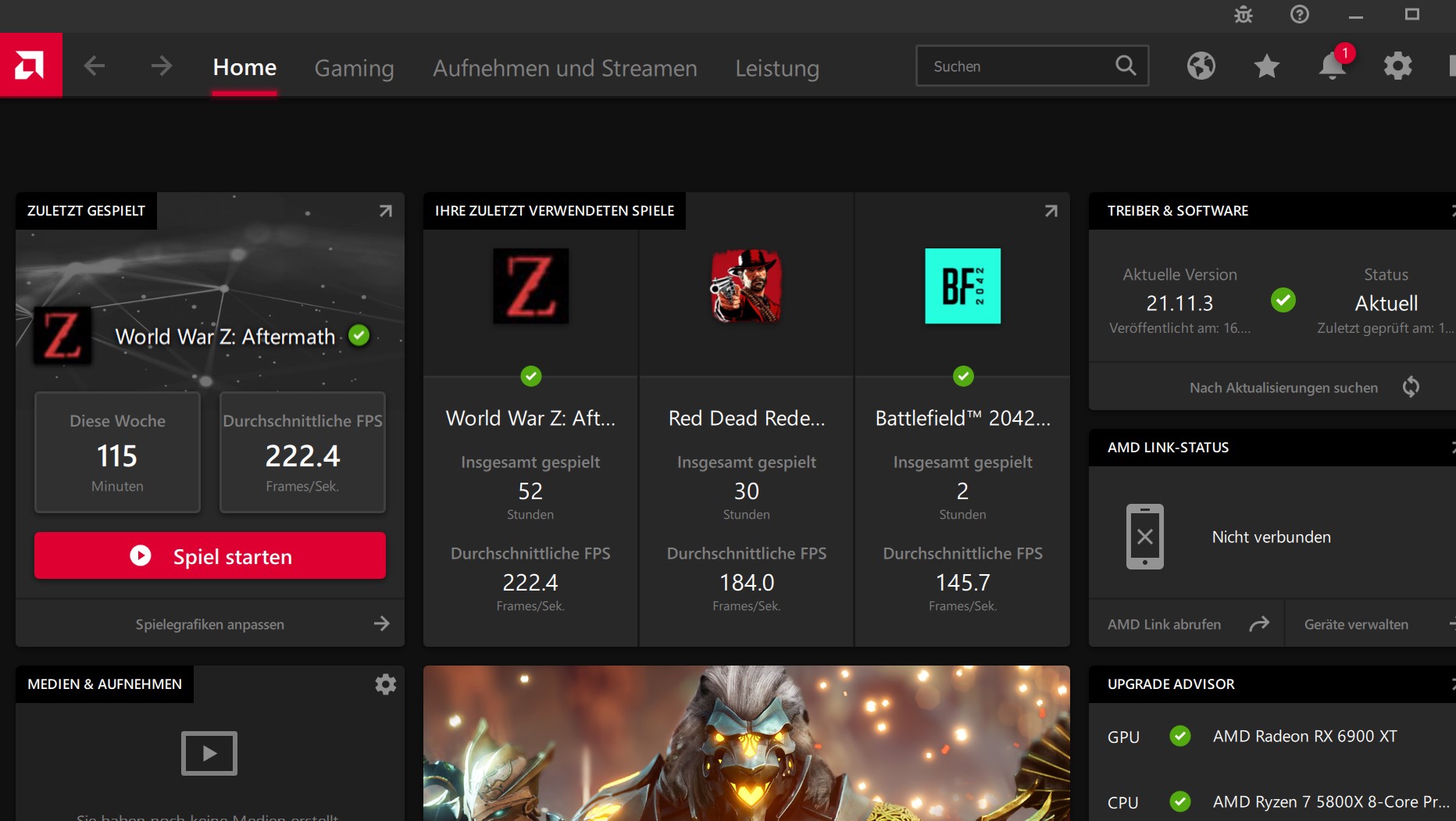
Task: Click the AMD Link abrufen share arrow
Action: (x=1259, y=623)
